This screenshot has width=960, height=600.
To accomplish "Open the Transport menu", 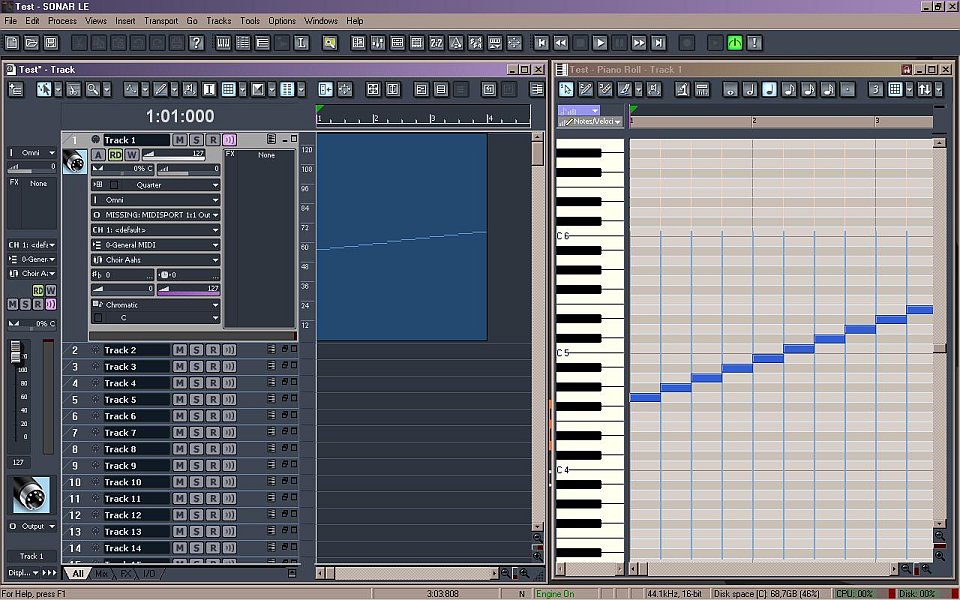I will tap(161, 21).
